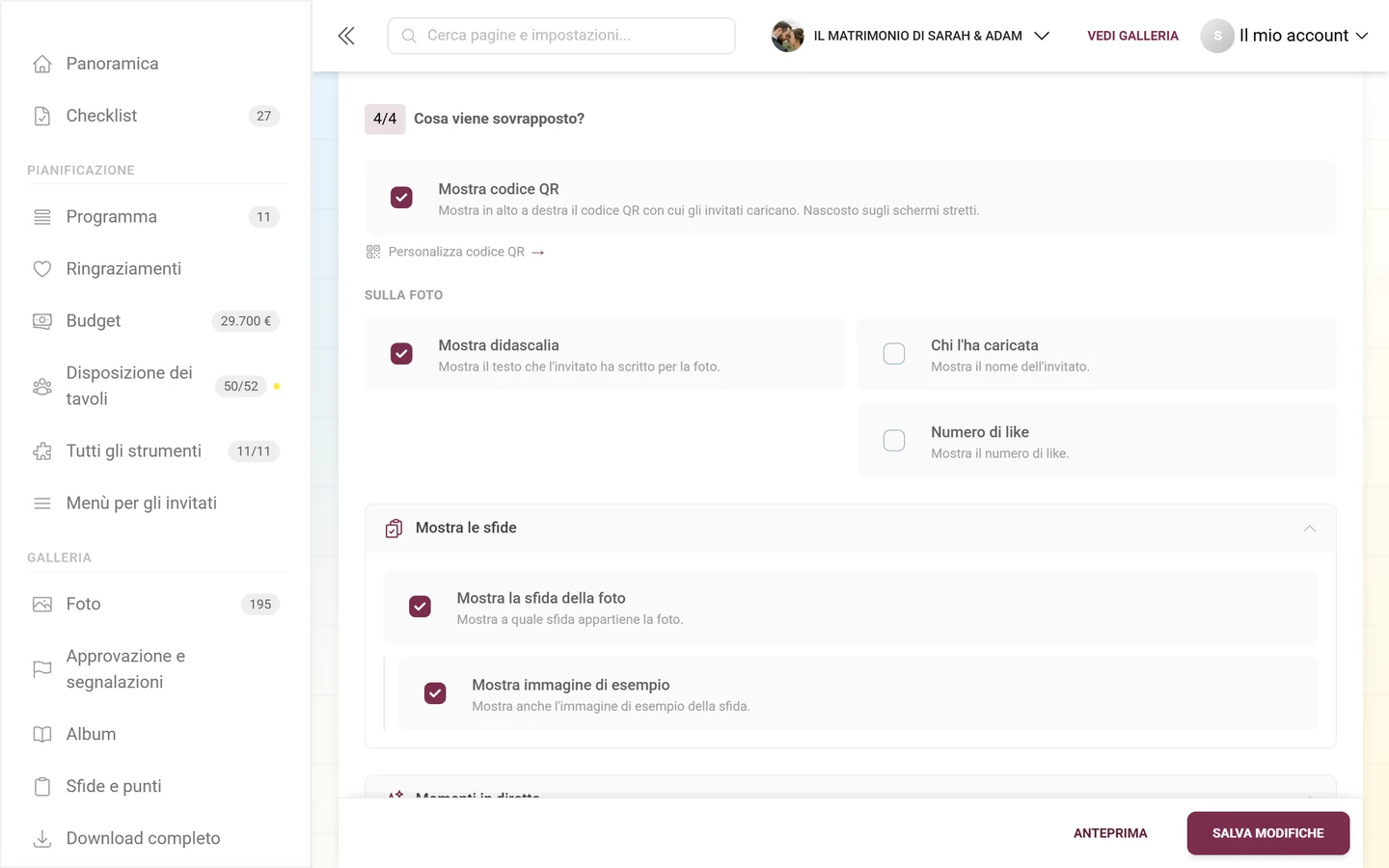Open the Il mio account dropdown
Screen dimensions: 1389x868
coord(1285,36)
